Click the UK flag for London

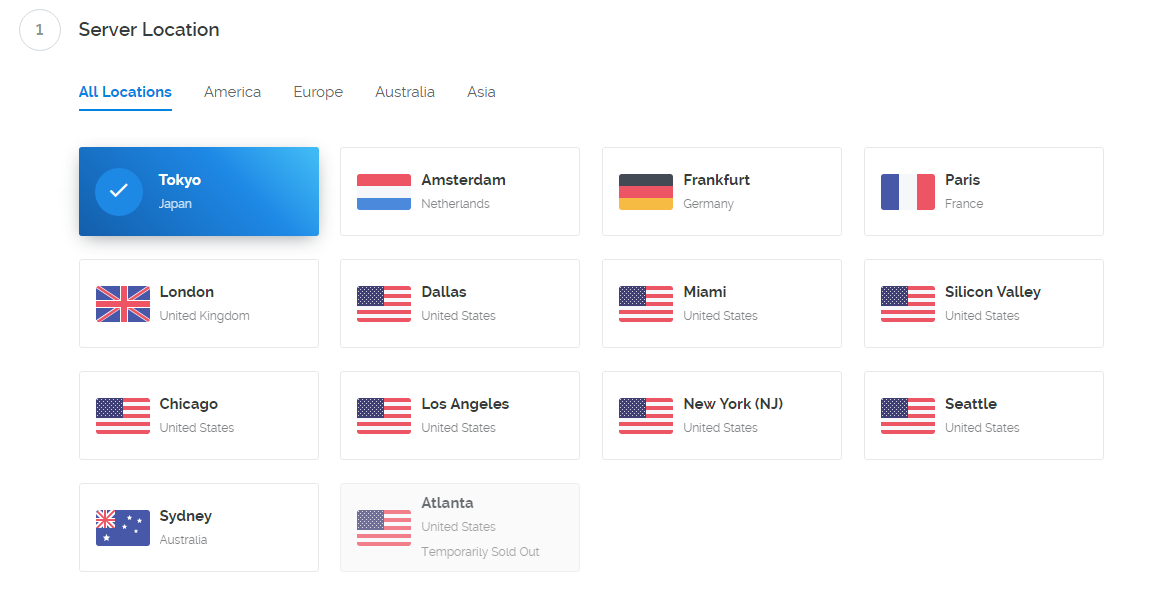[123, 304]
